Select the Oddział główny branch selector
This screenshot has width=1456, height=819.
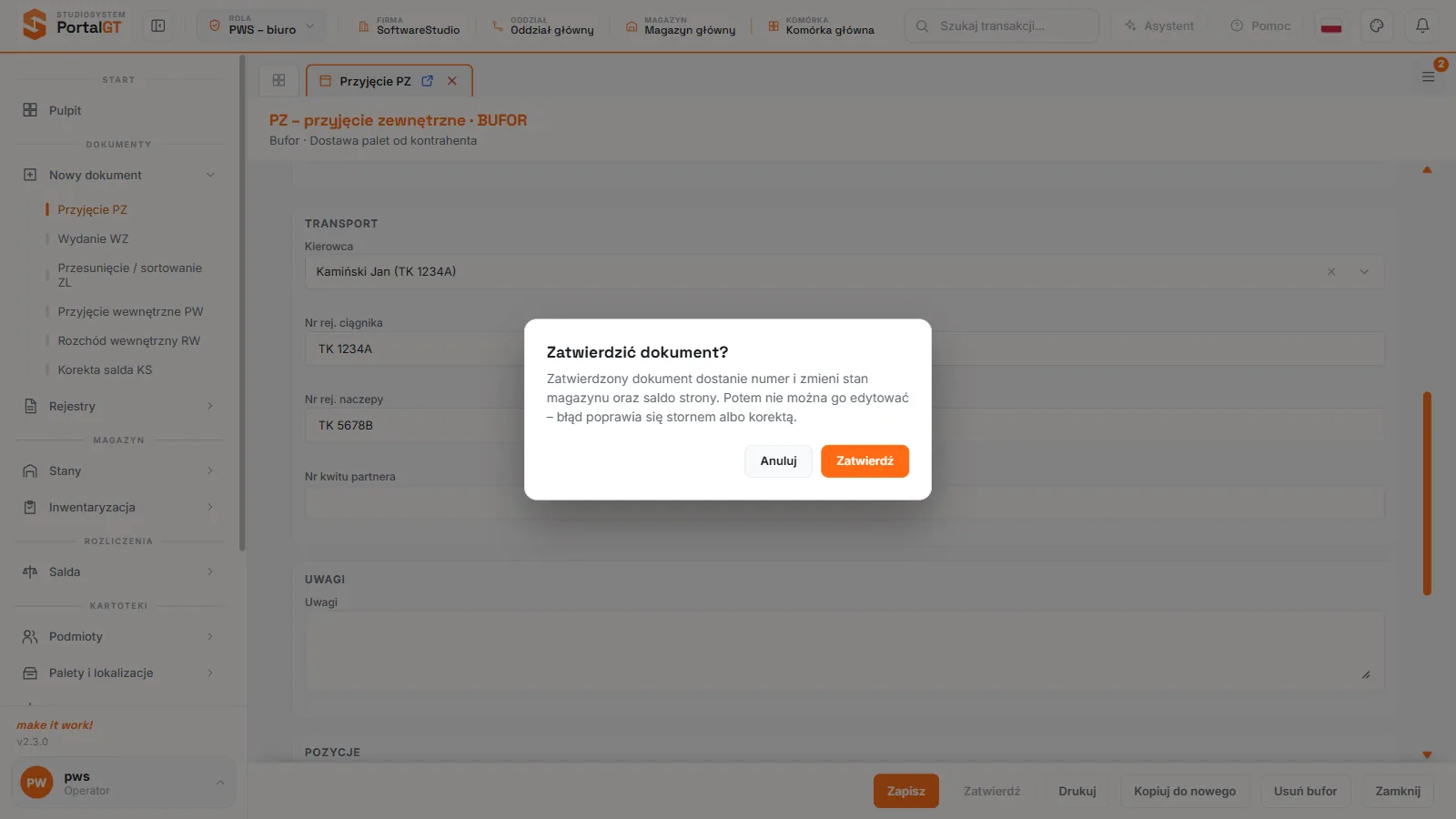542,25
